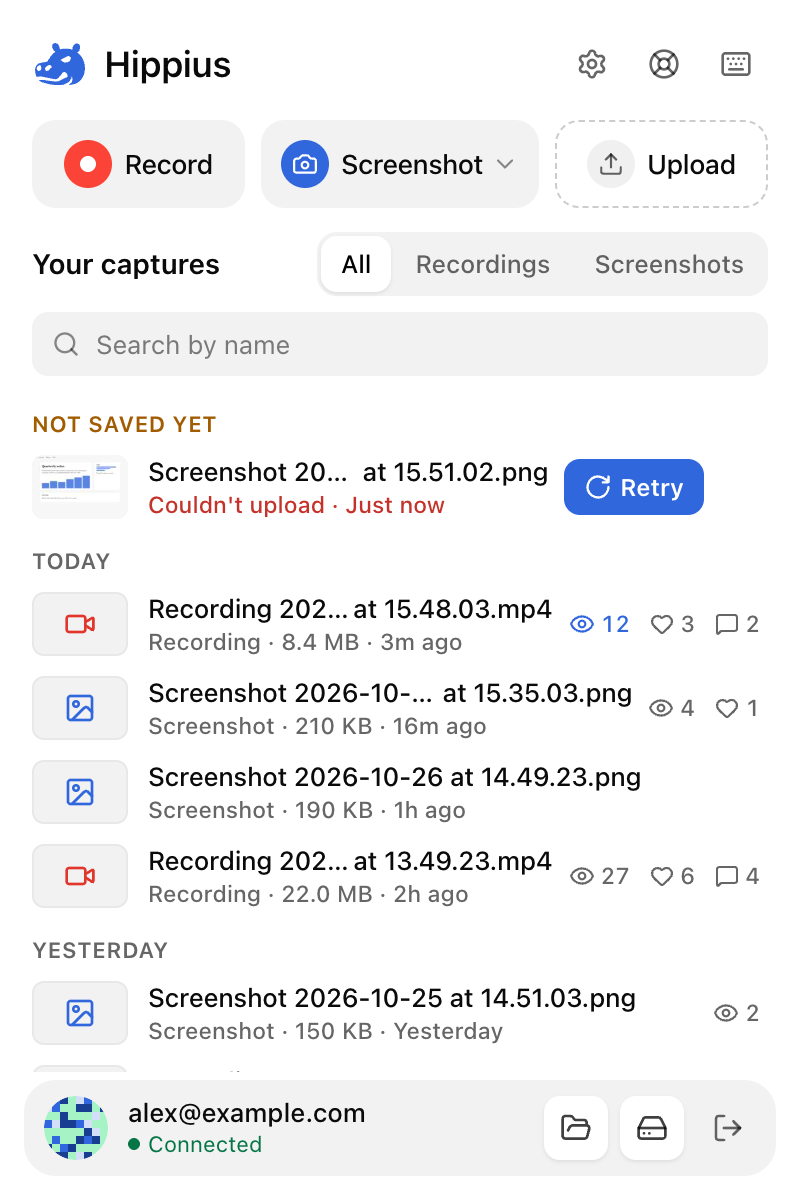Open captures folder icon button
Image resolution: width=800 pixels, height=1200 pixels.
pos(576,1128)
